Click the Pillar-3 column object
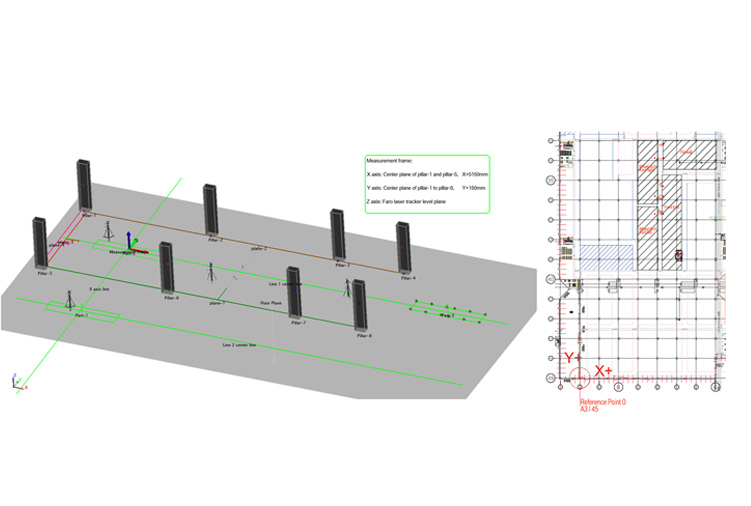The image size is (751, 506). coord(339,235)
